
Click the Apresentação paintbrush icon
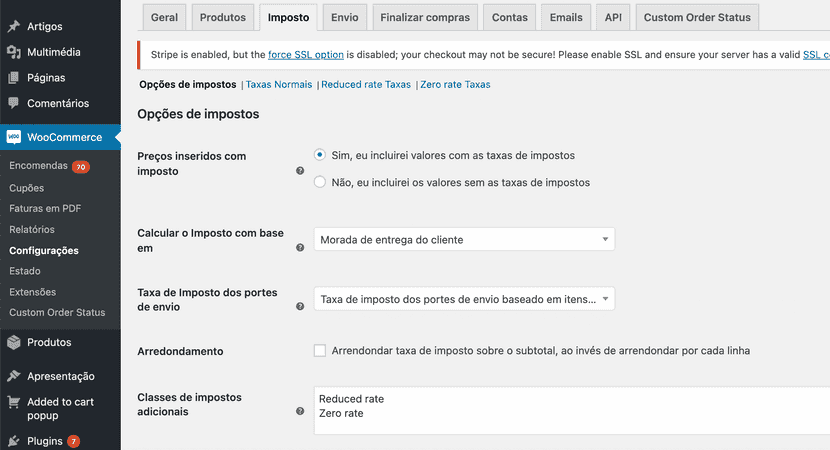pos(13,376)
